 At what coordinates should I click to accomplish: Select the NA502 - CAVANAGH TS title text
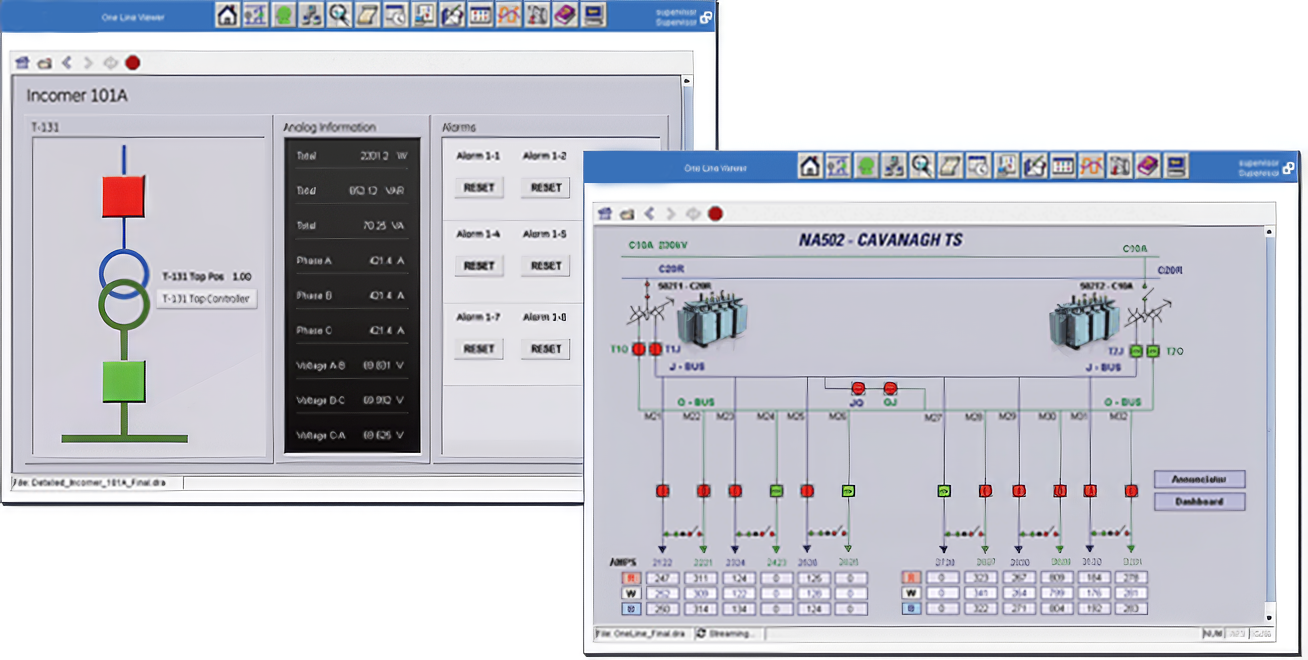point(880,240)
